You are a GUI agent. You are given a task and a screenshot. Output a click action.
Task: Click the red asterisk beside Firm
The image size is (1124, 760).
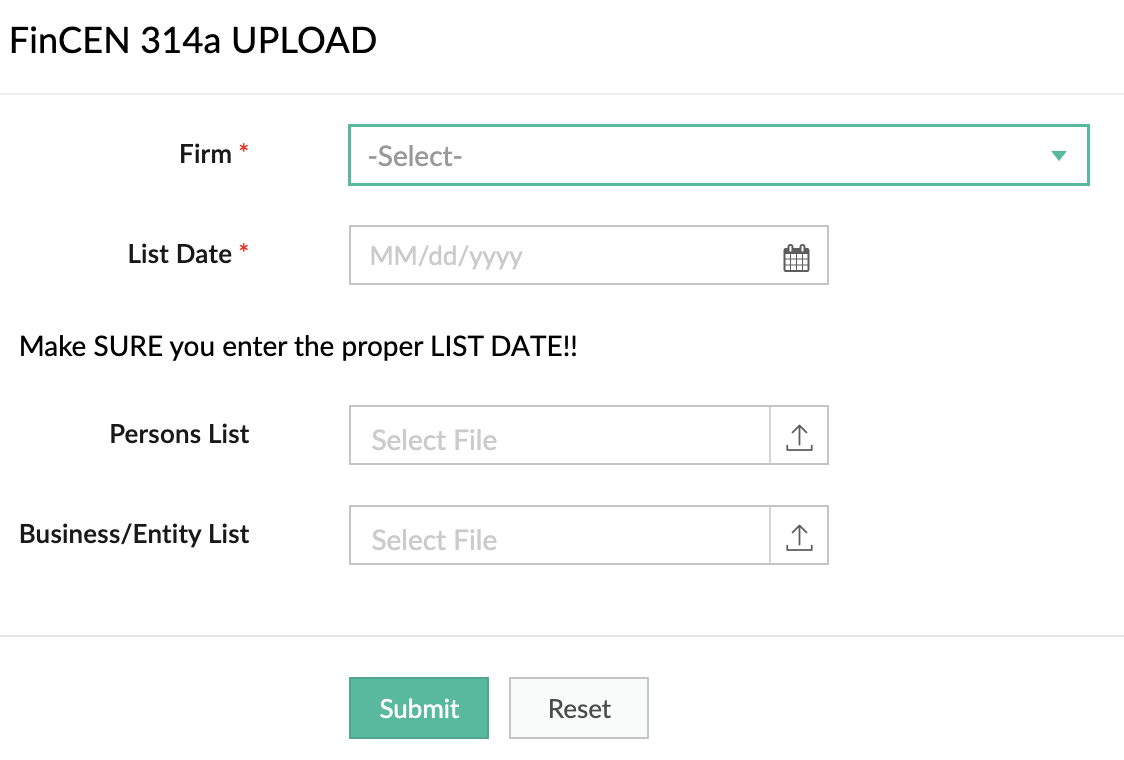tap(244, 151)
